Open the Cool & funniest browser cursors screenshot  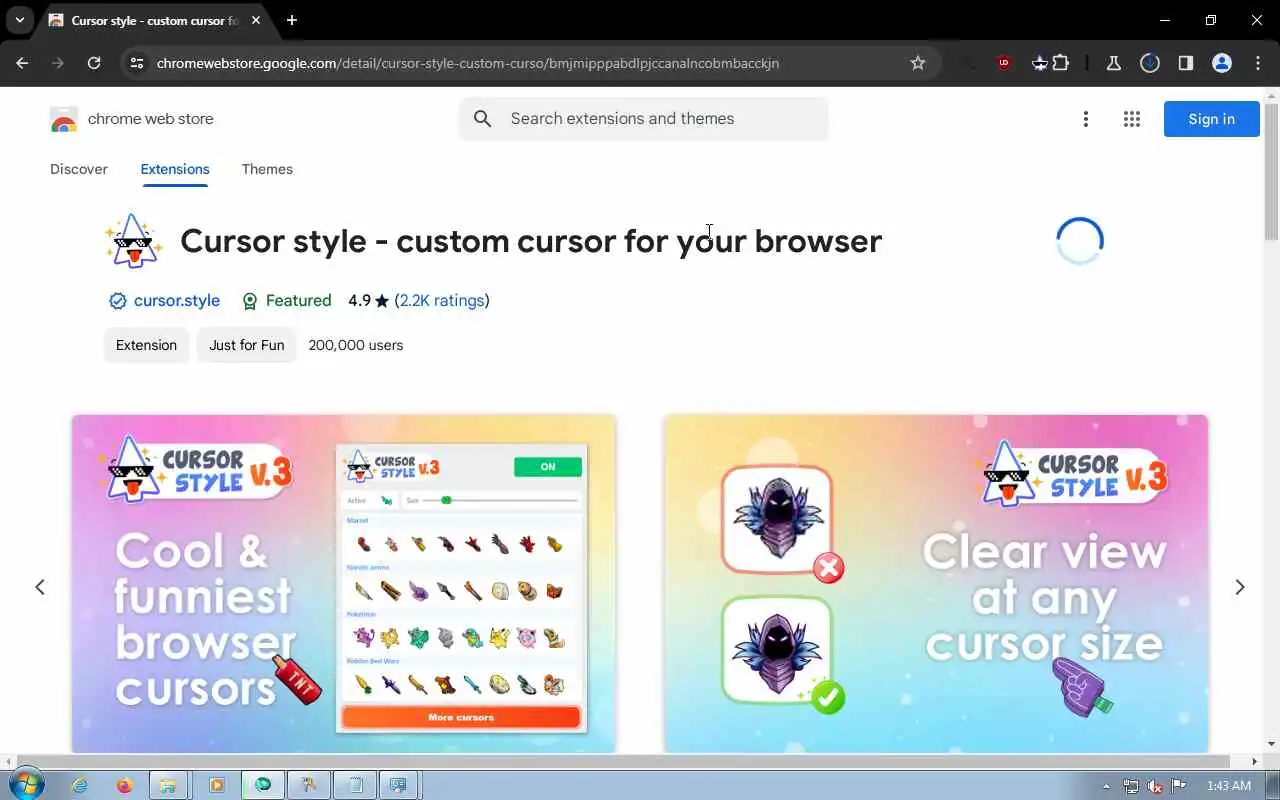tap(344, 584)
